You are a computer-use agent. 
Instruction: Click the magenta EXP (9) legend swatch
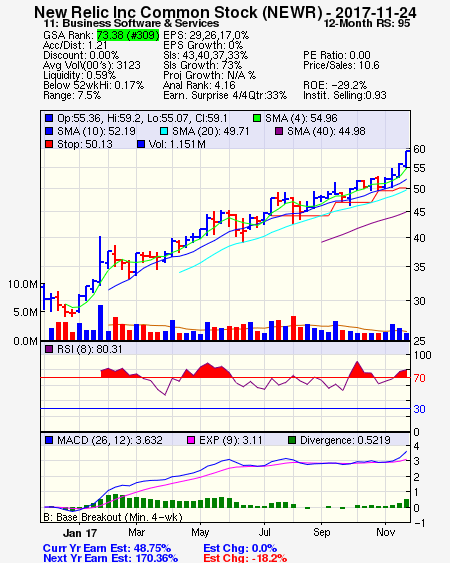click(x=191, y=440)
